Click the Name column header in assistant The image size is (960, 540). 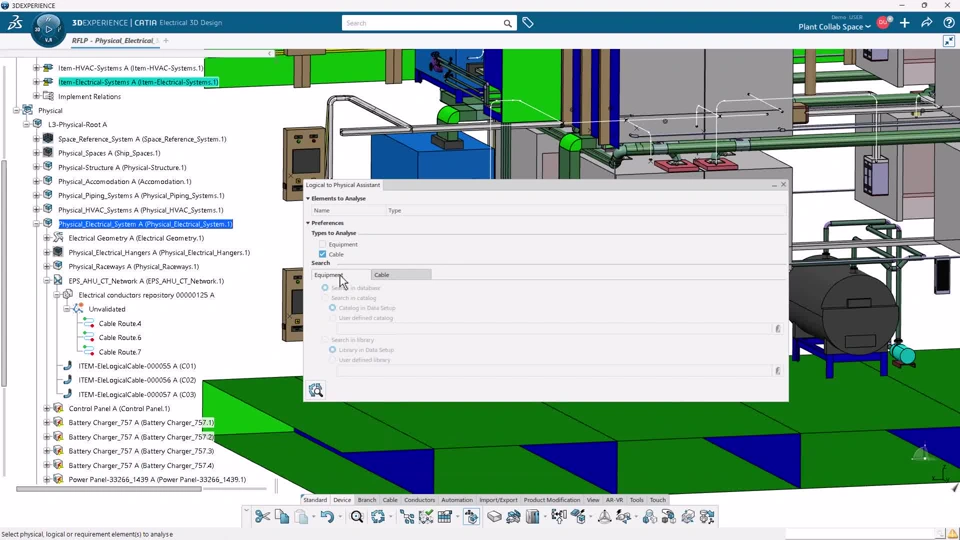pos(348,211)
